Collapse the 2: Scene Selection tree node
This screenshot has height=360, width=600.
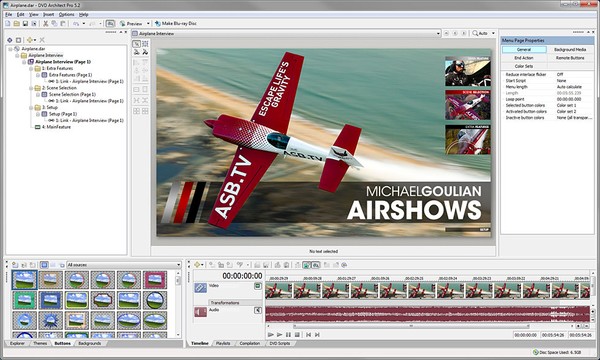(x=31, y=88)
